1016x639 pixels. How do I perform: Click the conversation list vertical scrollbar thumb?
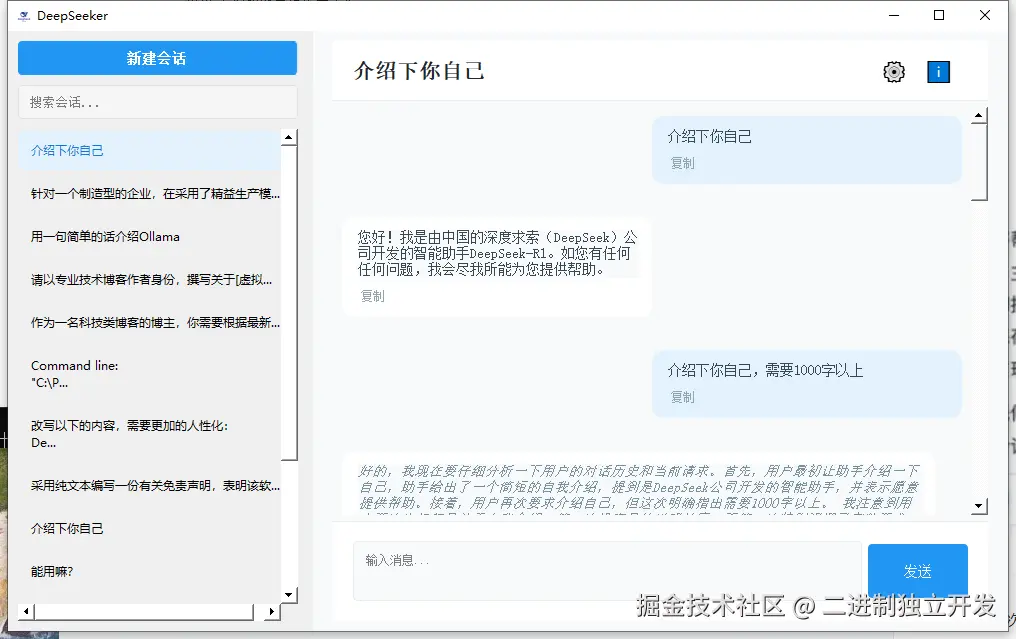289,303
